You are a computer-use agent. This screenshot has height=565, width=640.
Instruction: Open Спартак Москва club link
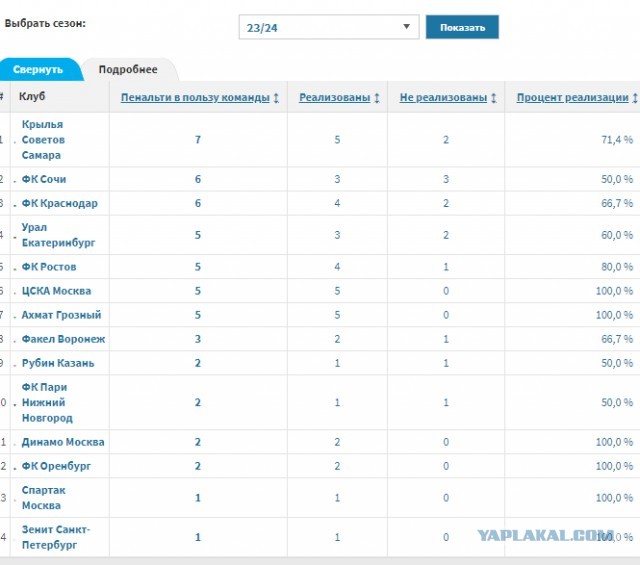pyautogui.click(x=43, y=498)
